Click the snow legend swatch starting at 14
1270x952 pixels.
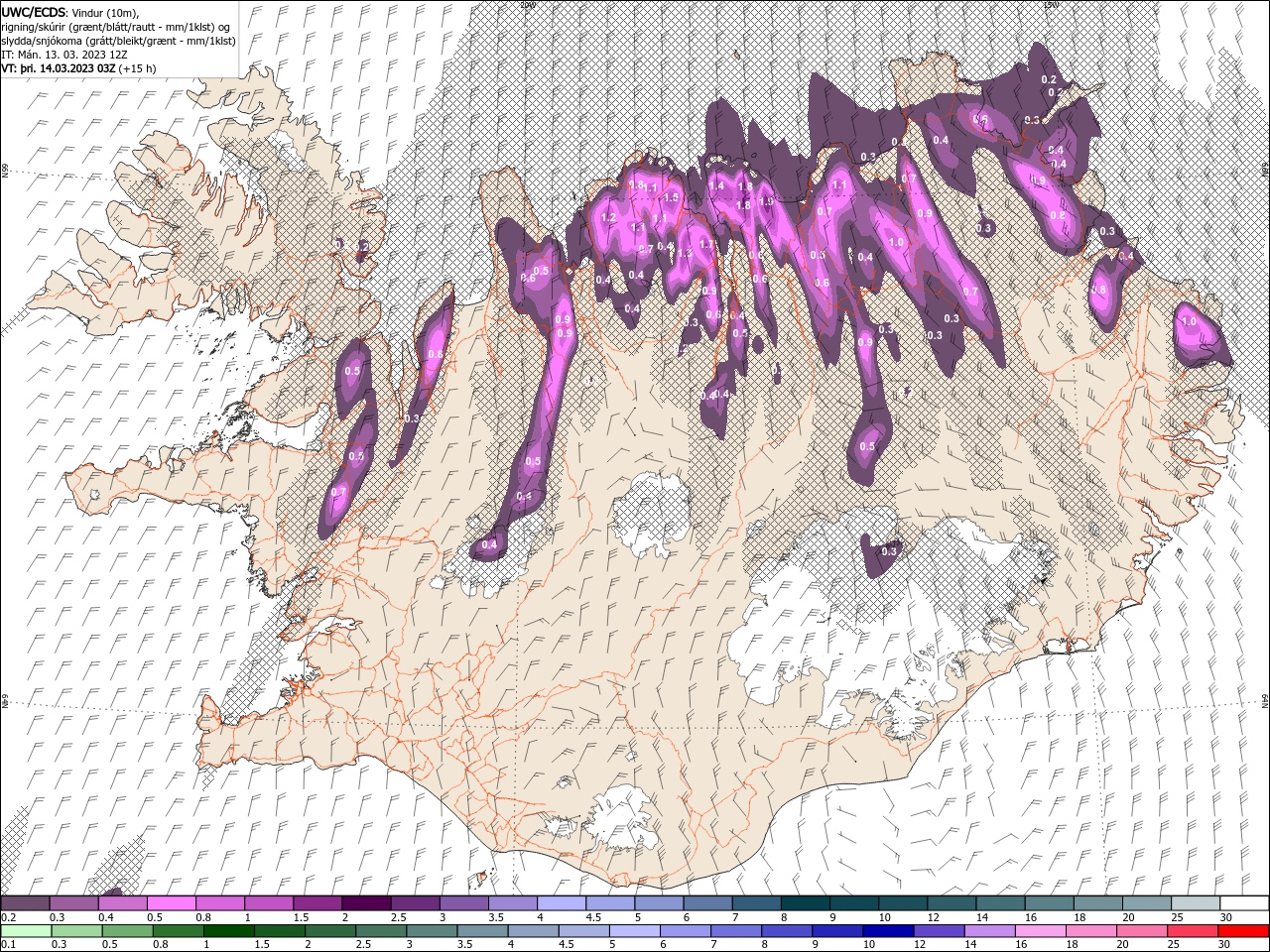(x=999, y=903)
